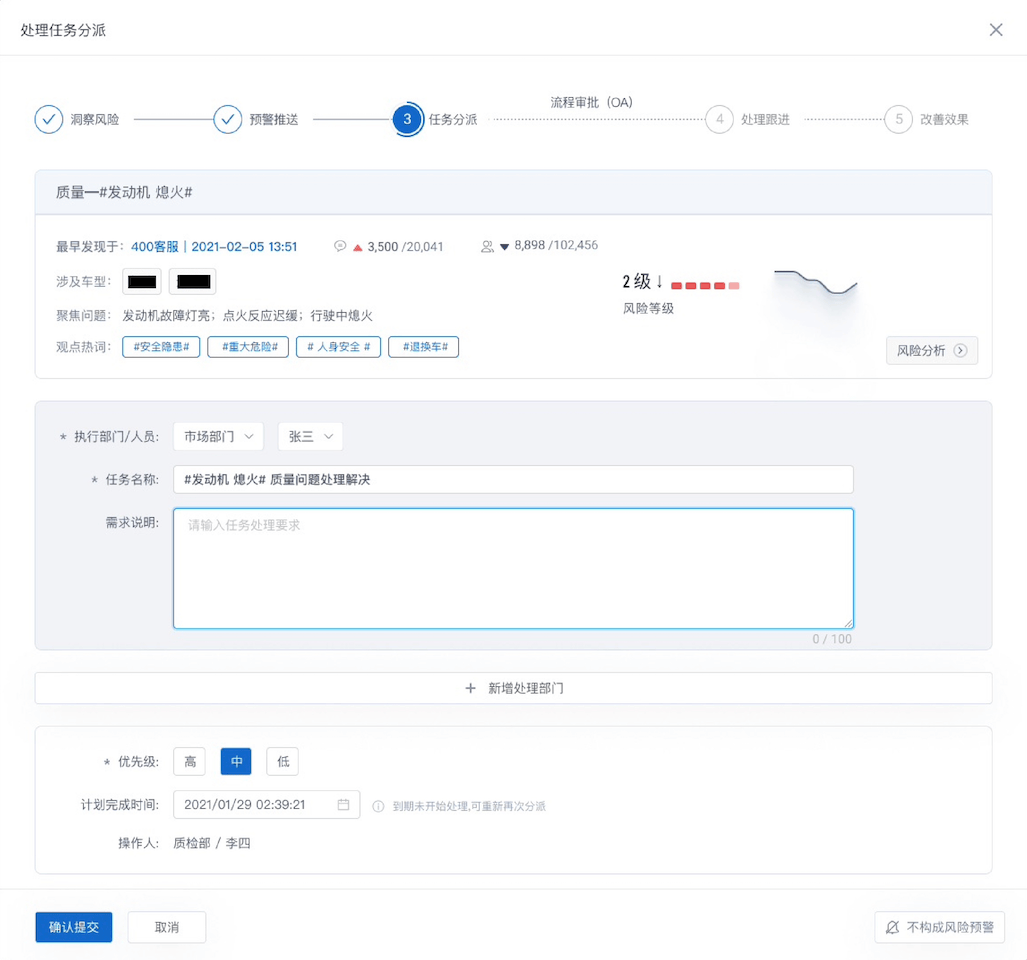This screenshot has width=1027, height=960.
Task: Click the 取消 button
Action: click(x=167, y=927)
